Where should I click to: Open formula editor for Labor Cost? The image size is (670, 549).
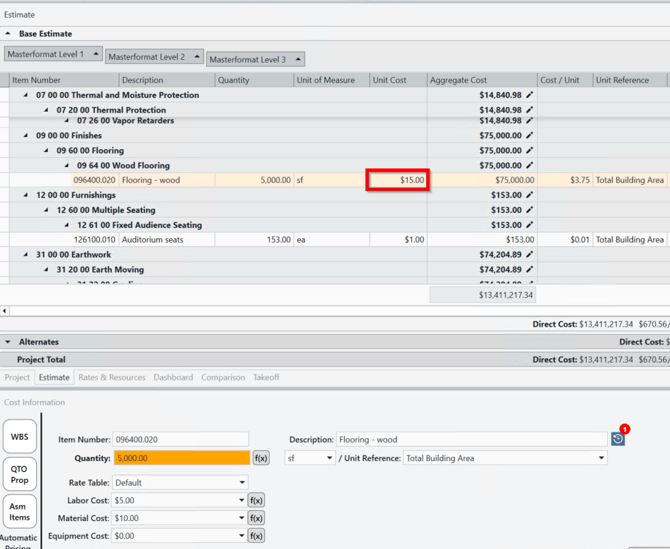coord(256,500)
